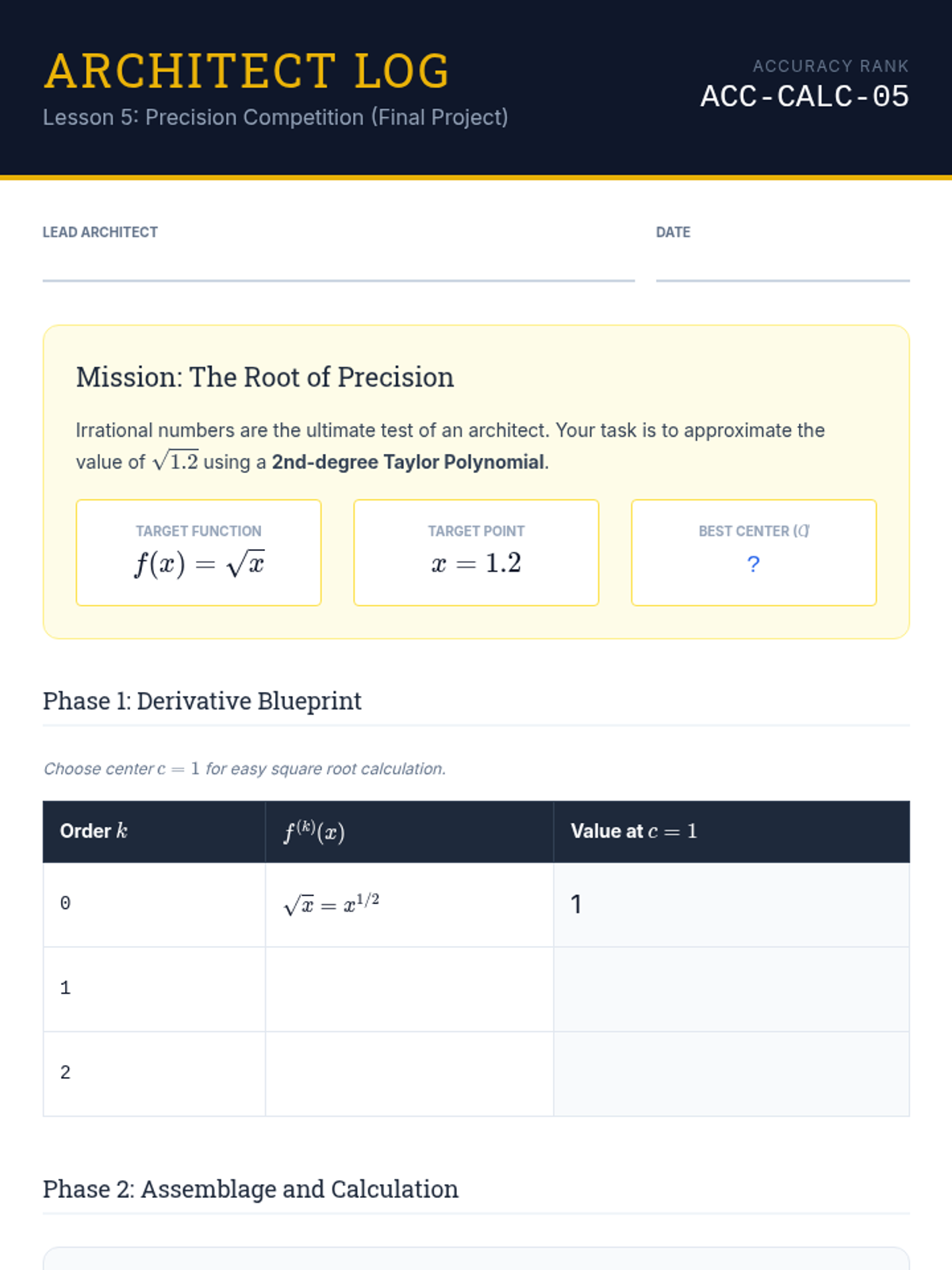Click the Phase 1: Derivative Blueprint heading
The height and width of the screenshot is (1270, 952).
202,701
